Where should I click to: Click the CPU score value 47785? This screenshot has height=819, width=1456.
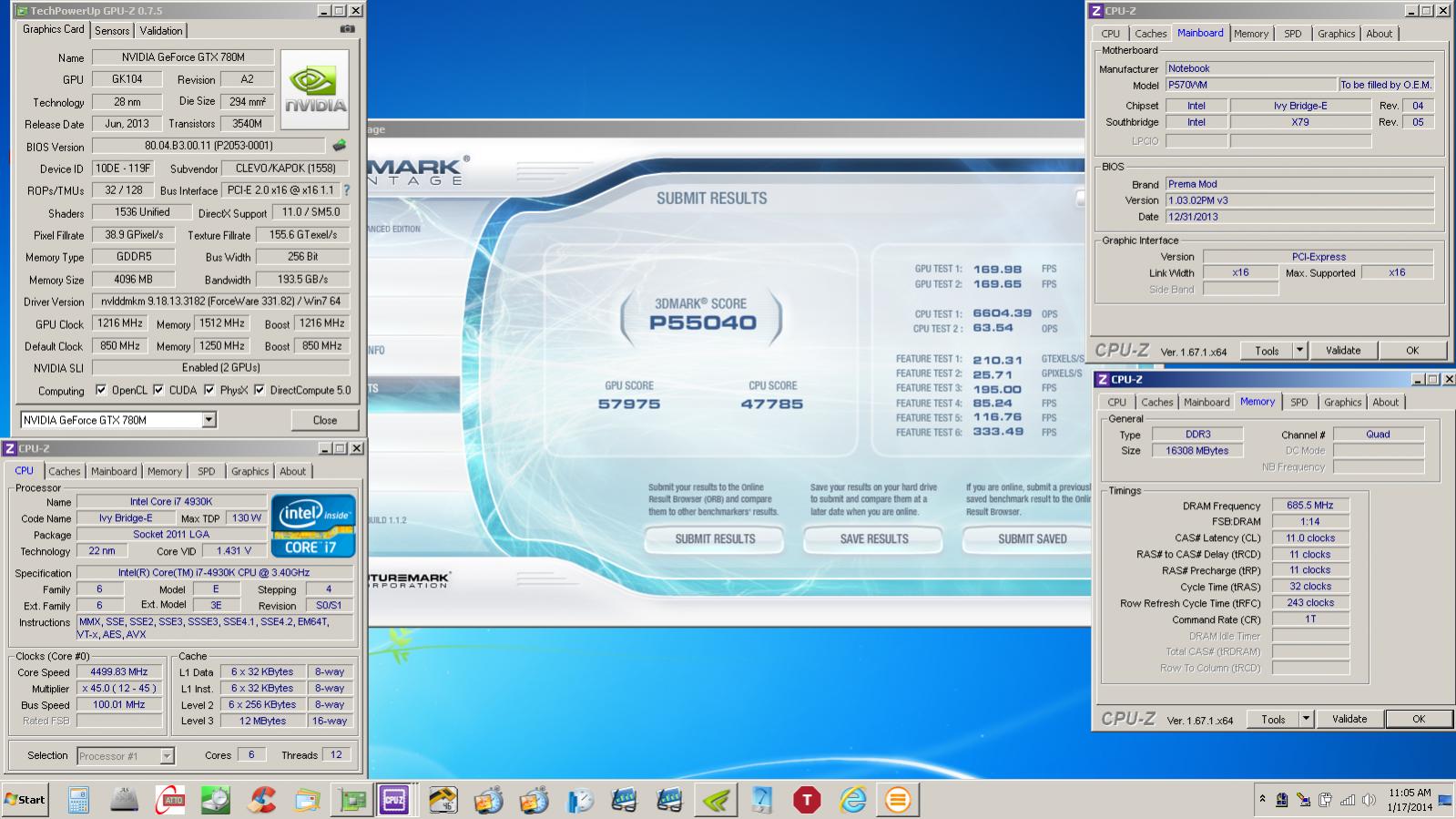coord(772,404)
